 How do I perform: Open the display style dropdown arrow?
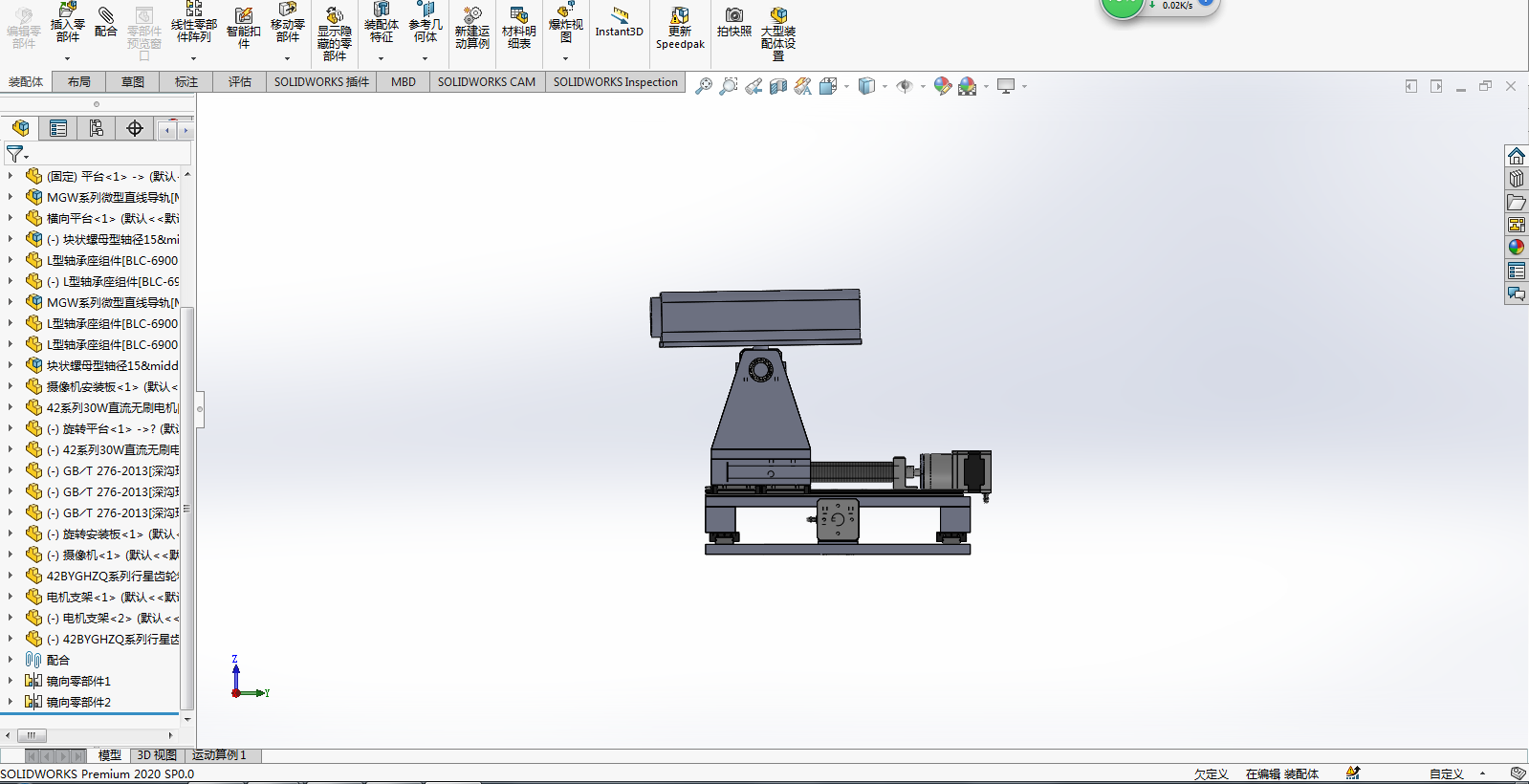(885, 86)
